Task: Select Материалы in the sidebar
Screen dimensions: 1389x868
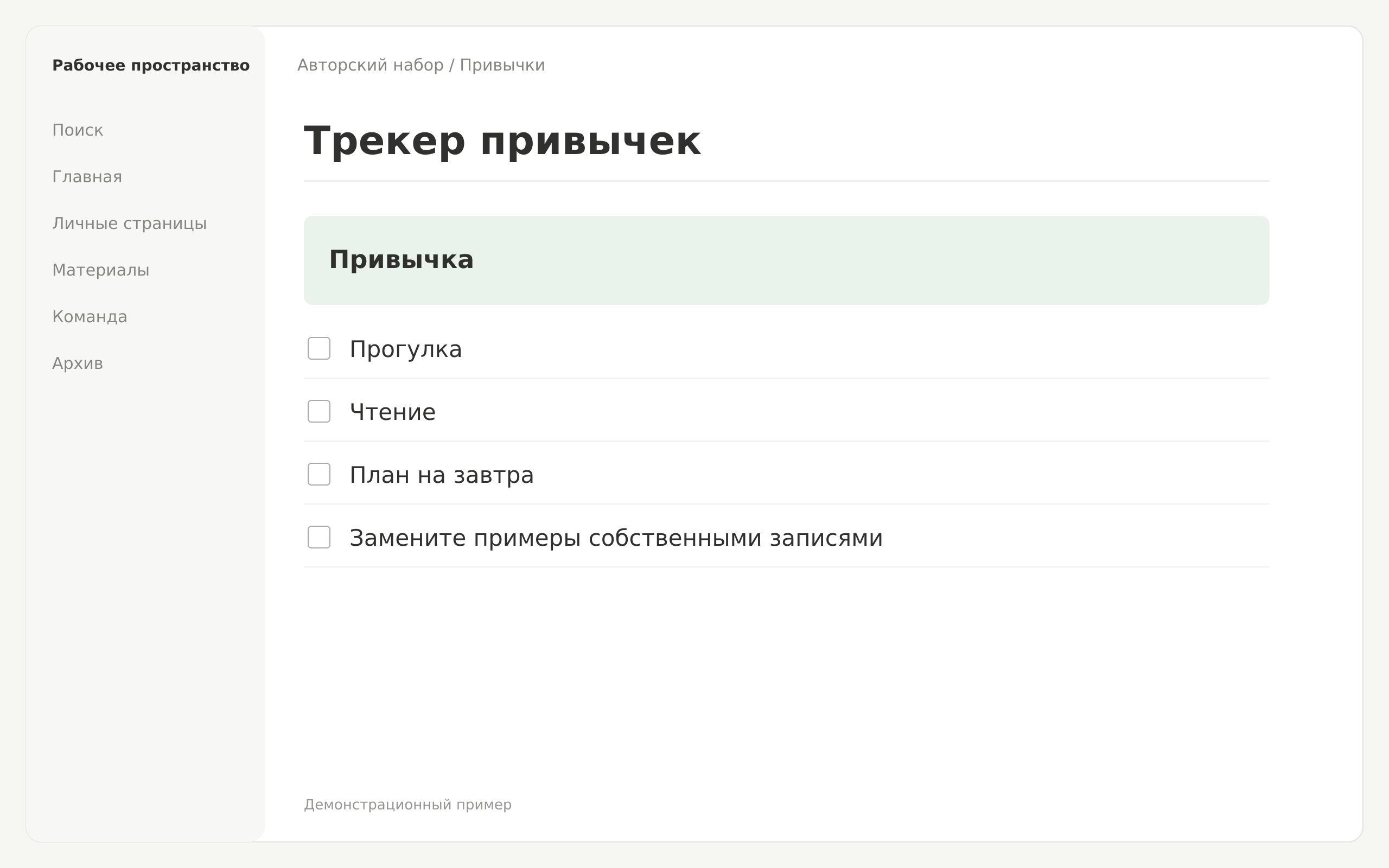Action: pyautogui.click(x=100, y=270)
